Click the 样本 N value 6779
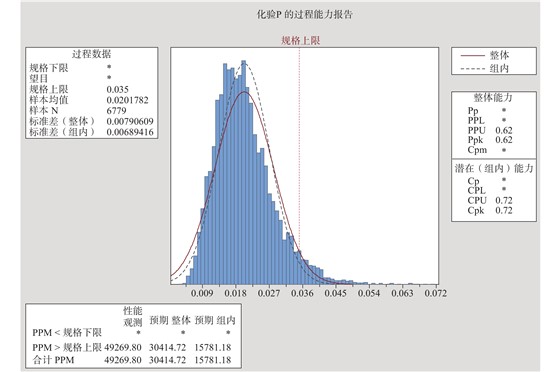The height and width of the screenshot is (372, 560). [x=116, y=111]
